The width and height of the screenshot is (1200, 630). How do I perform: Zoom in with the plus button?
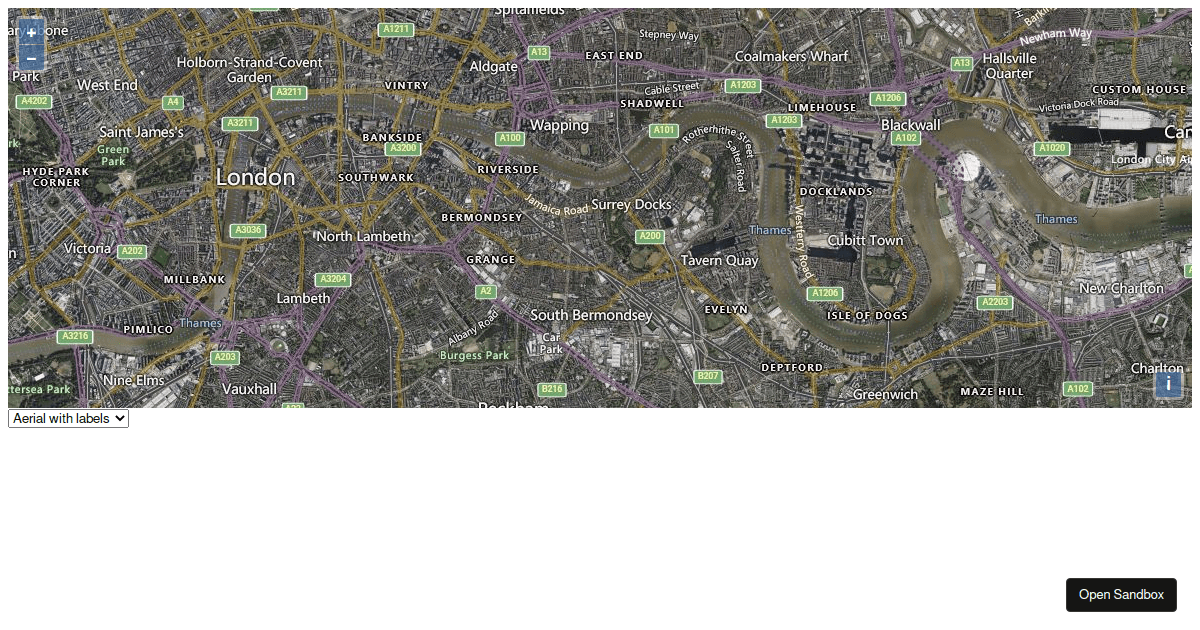(31, 33)
